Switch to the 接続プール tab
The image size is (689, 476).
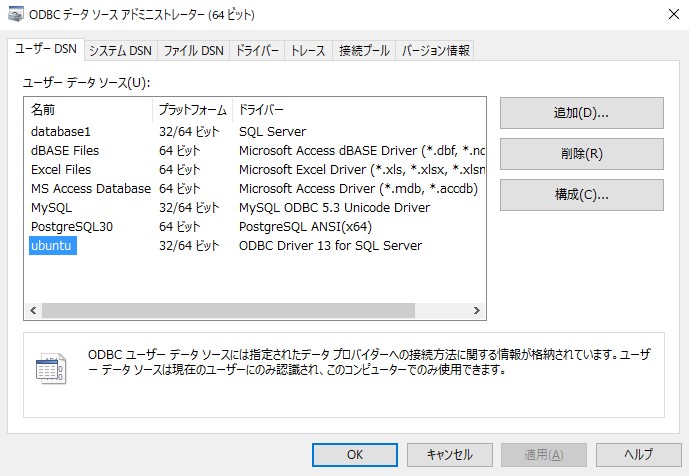(364, 51)
